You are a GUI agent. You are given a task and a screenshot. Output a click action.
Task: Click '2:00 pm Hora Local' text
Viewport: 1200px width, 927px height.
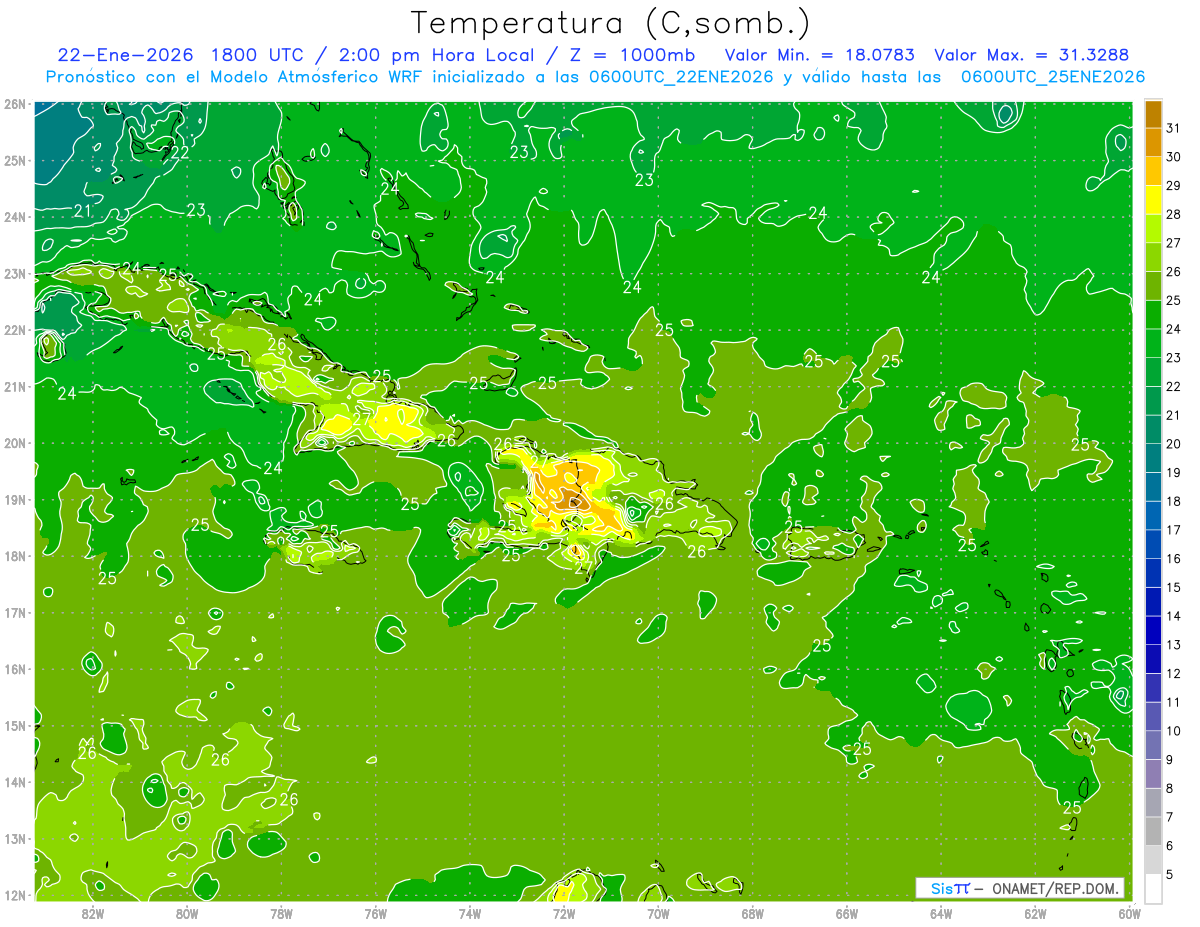pos(436,55)
